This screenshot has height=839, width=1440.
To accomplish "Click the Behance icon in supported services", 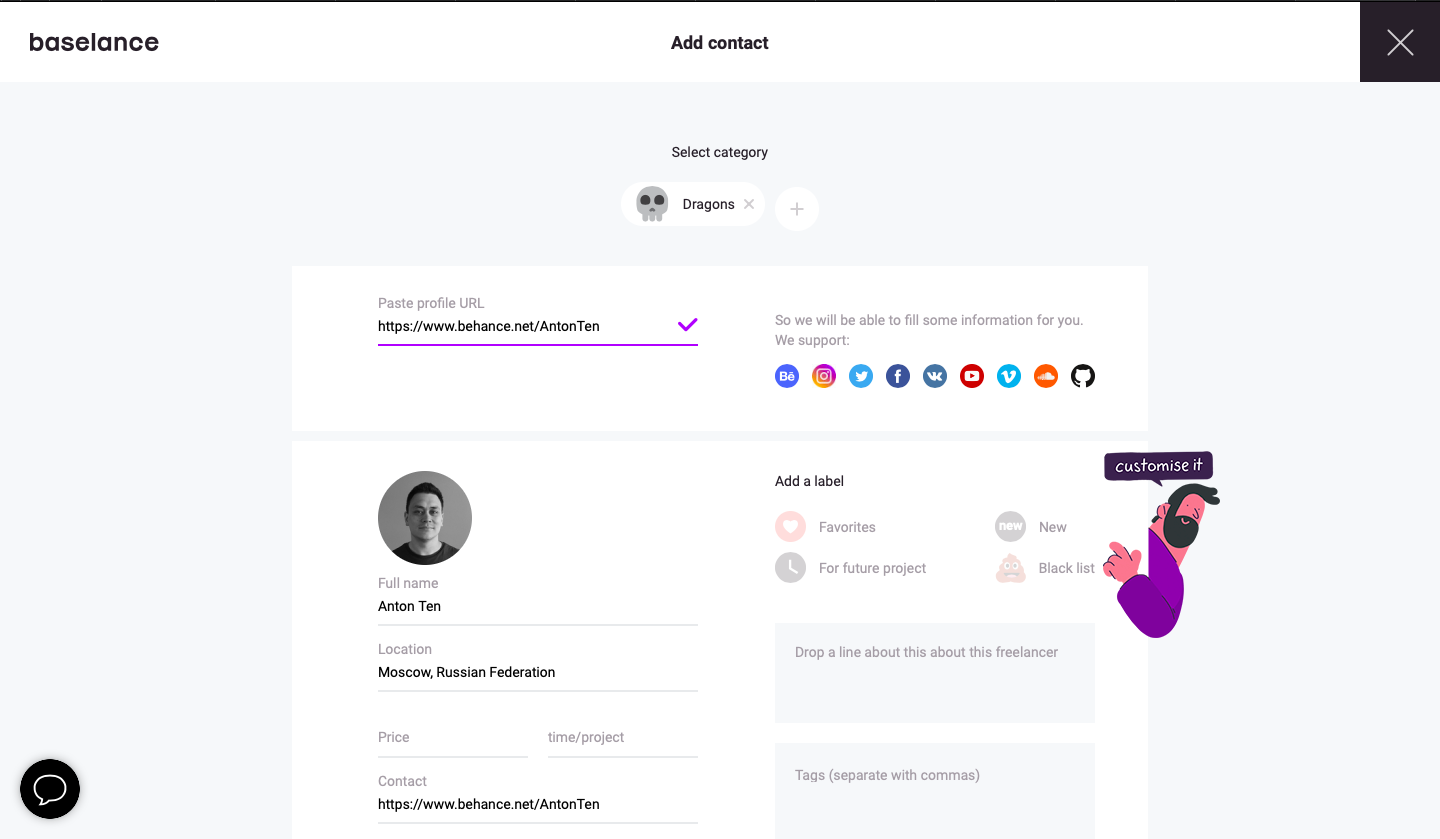I will tap(787, 376).
